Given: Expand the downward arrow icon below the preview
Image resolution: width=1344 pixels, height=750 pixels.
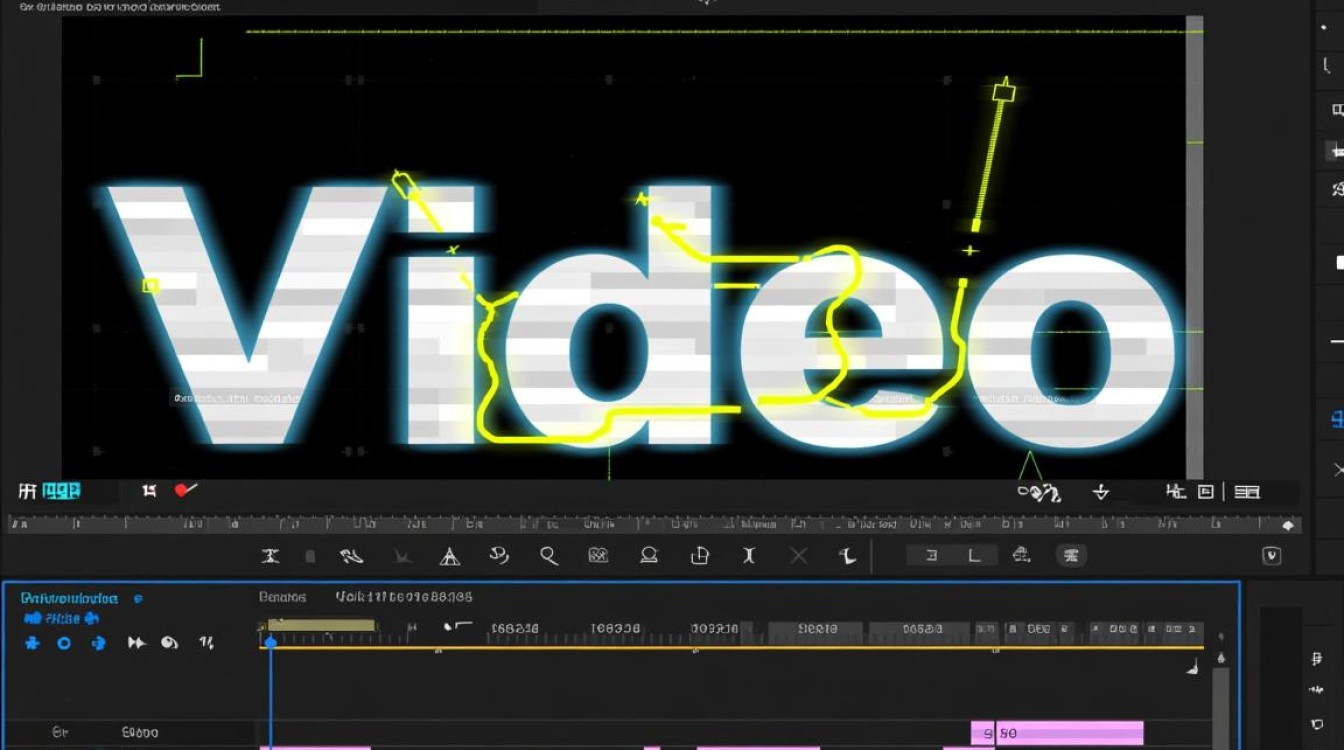Looking at the screenshot, I should pyautogui.click(x=1101, y=491).
